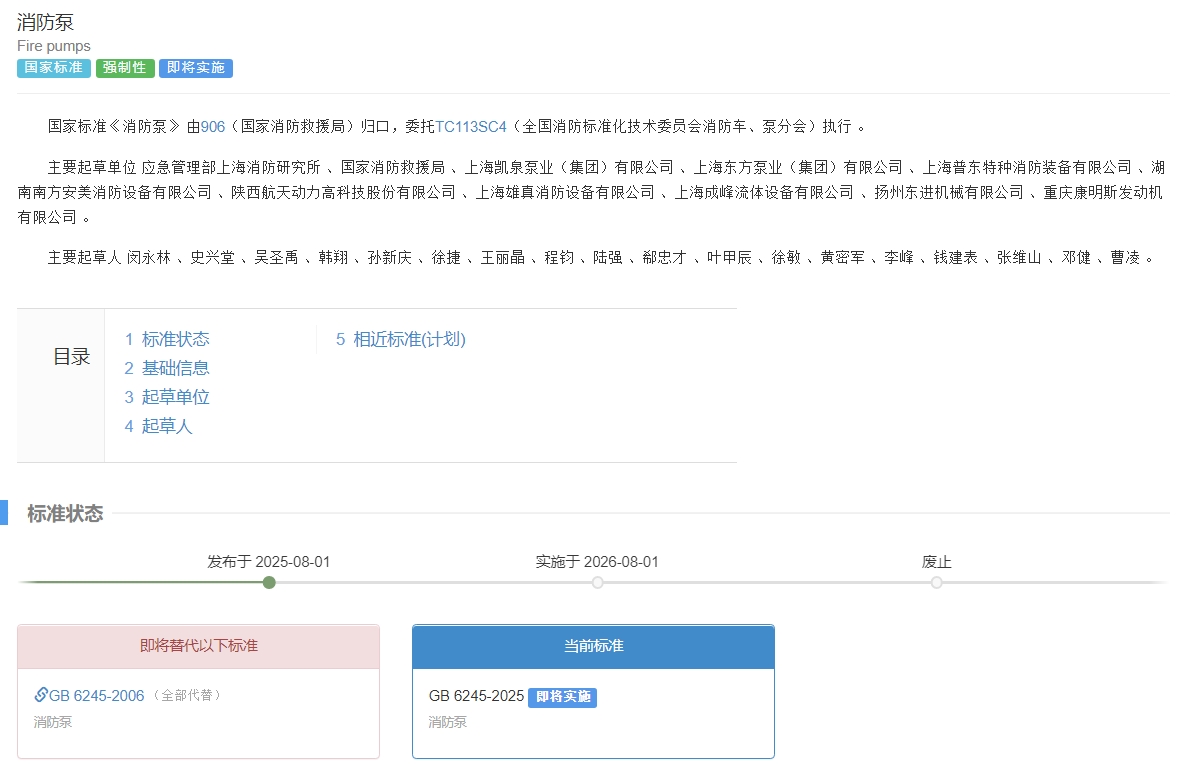Click the （全部代替） note text
The width and height of the screenshot is (1180, 764).
coord(187,696)
